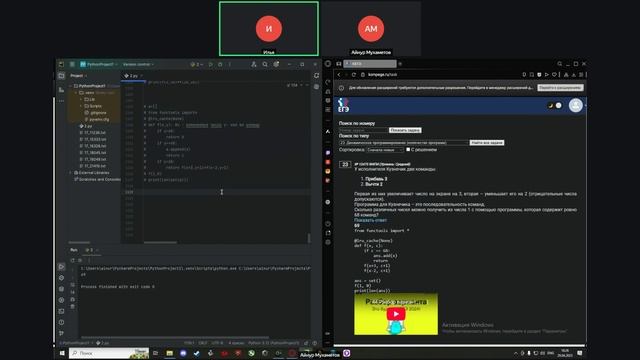Select the browser tab in Opera window
The width and height of the screenshot is (640, 360).
(x=369, y=64)
